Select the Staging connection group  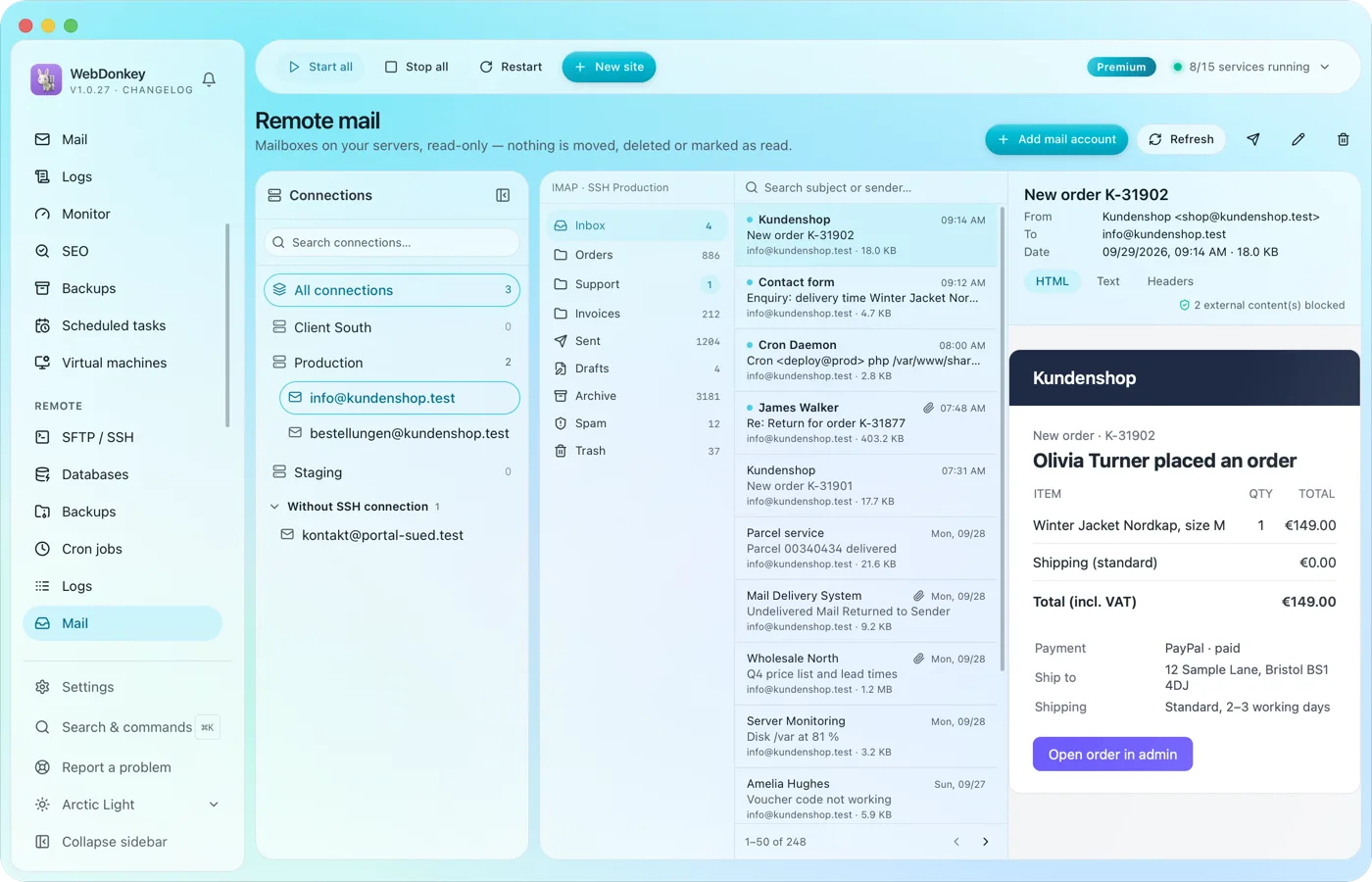click(x=392, y=472)
